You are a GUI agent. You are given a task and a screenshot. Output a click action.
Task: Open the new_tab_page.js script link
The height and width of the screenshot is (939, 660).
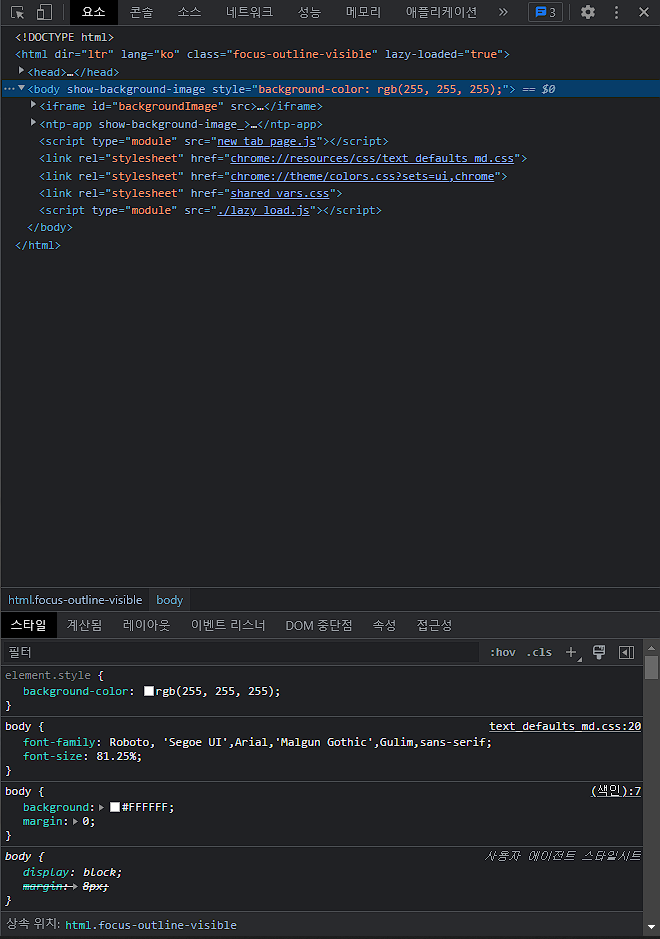[267, 141]
